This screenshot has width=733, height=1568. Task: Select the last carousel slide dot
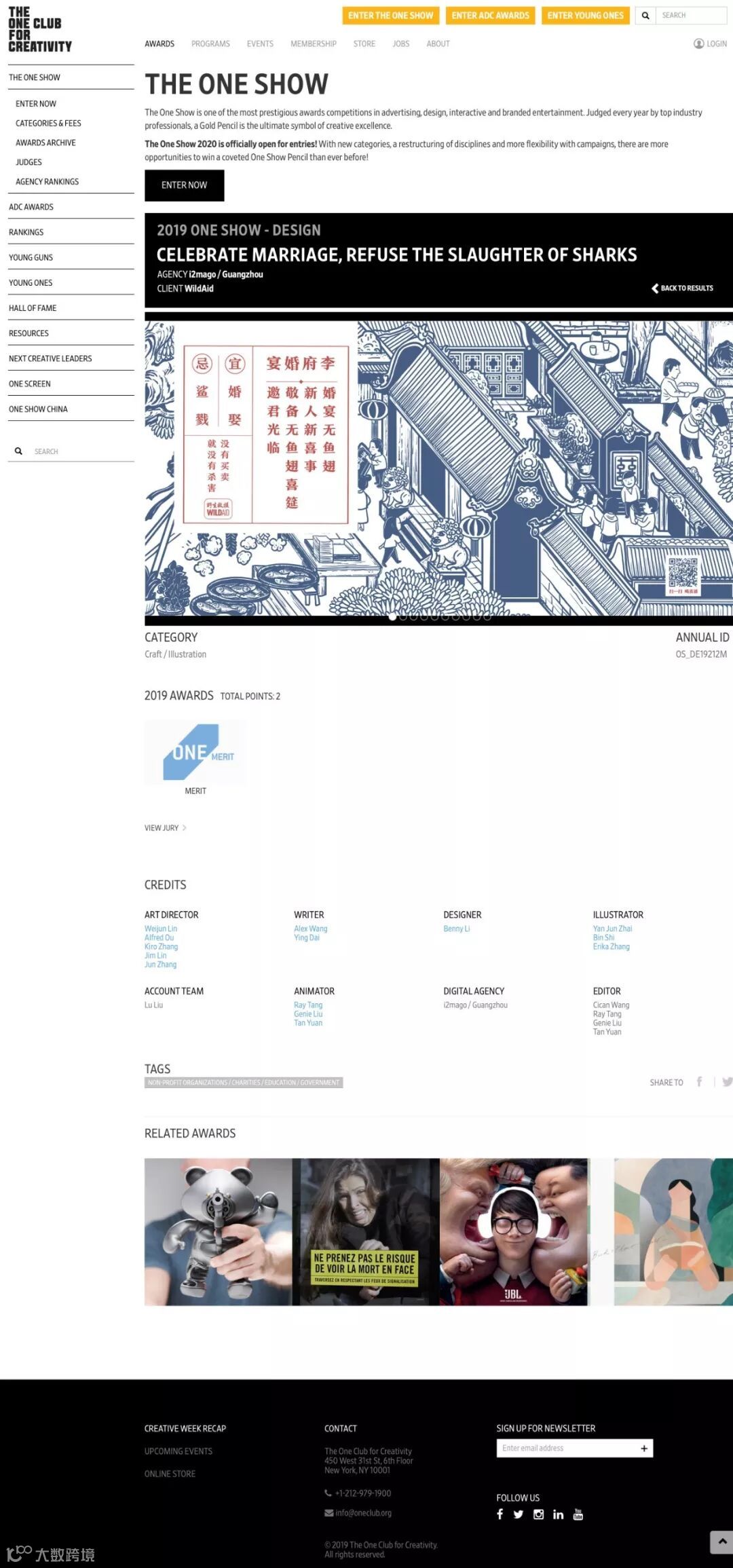click(x=487, y=617)
